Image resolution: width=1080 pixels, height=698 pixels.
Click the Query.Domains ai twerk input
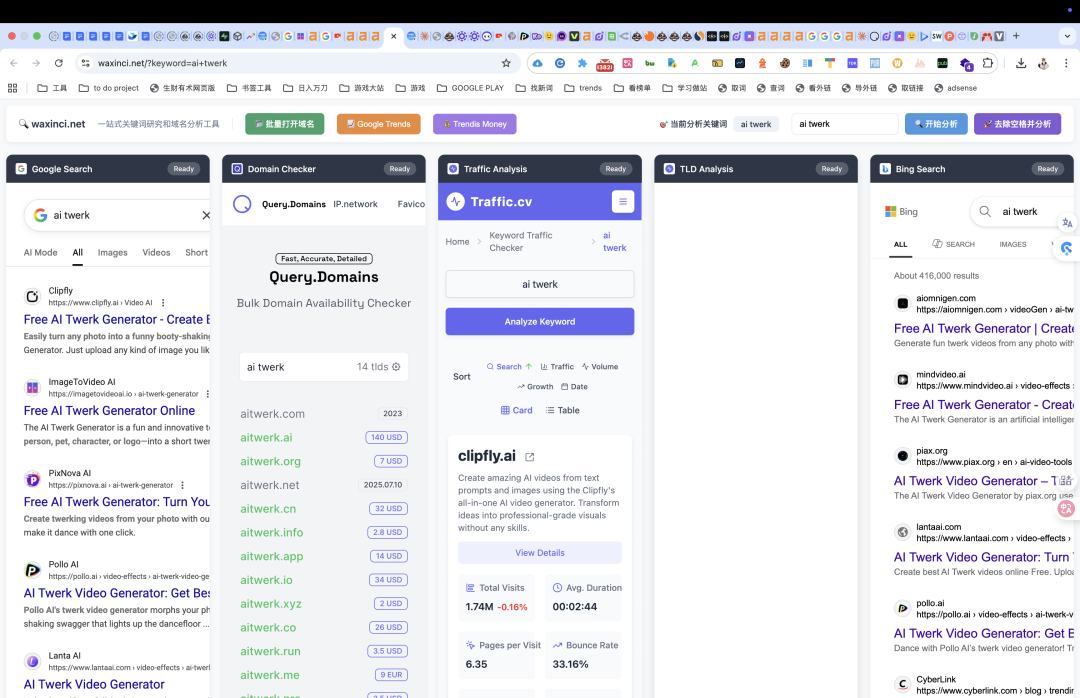pos(324,367)
